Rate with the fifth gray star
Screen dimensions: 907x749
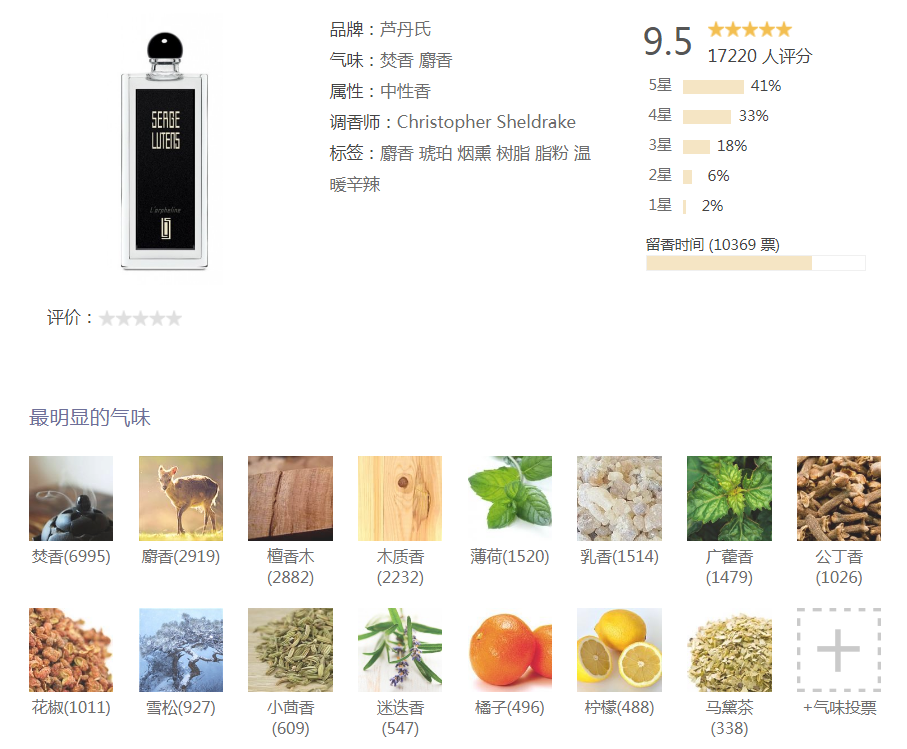coord(174,318)
